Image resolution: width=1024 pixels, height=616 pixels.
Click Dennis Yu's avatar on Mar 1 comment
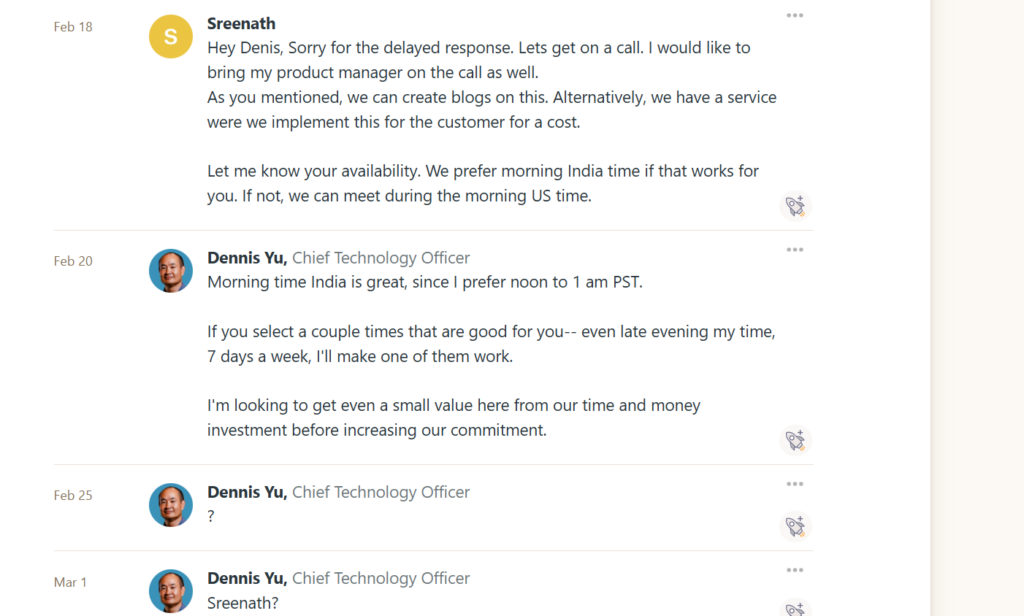pos(170,591)
